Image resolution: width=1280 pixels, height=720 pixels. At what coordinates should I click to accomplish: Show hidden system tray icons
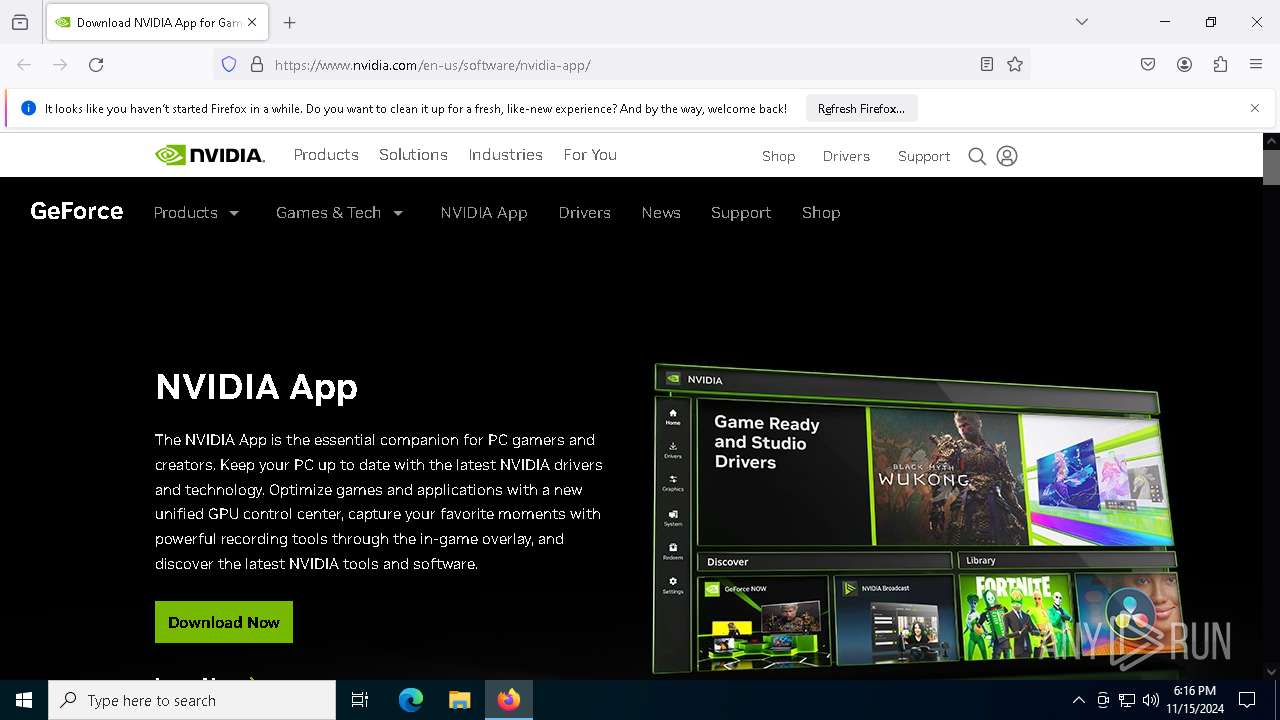pyautogui.click(x=1078, y=700)
